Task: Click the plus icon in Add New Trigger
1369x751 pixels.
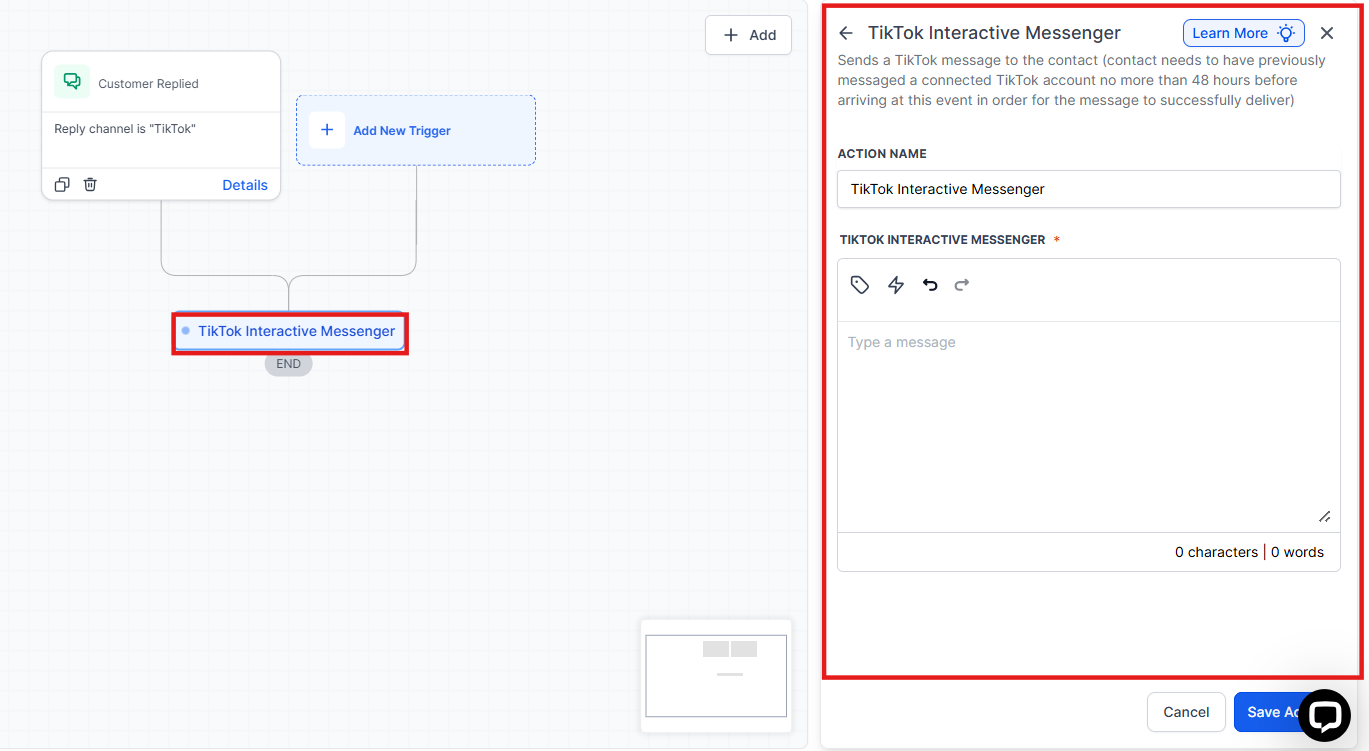Action: click(x=327, y=130)
